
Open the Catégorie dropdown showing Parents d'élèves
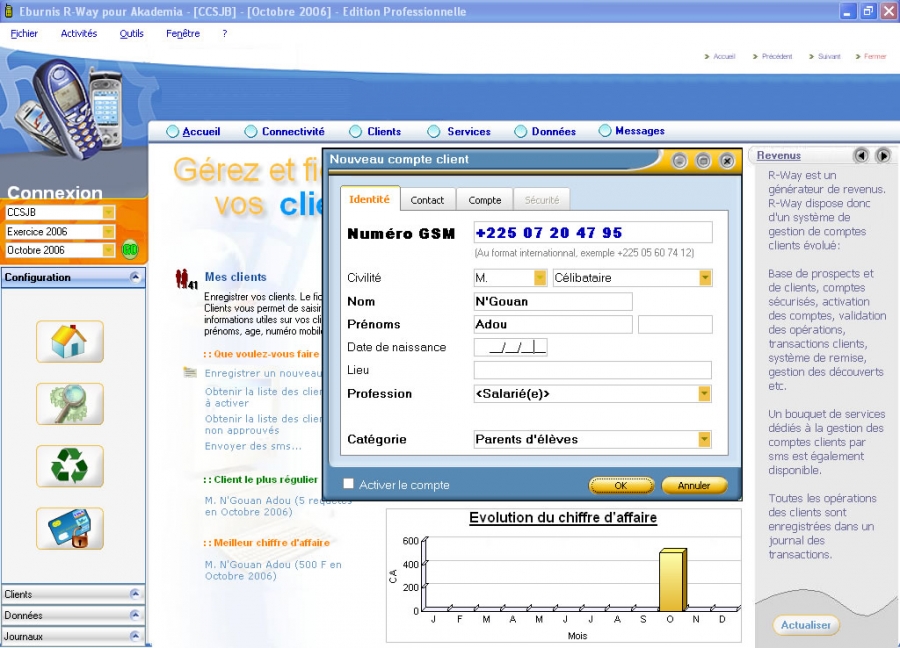click(x=704, y=440)
